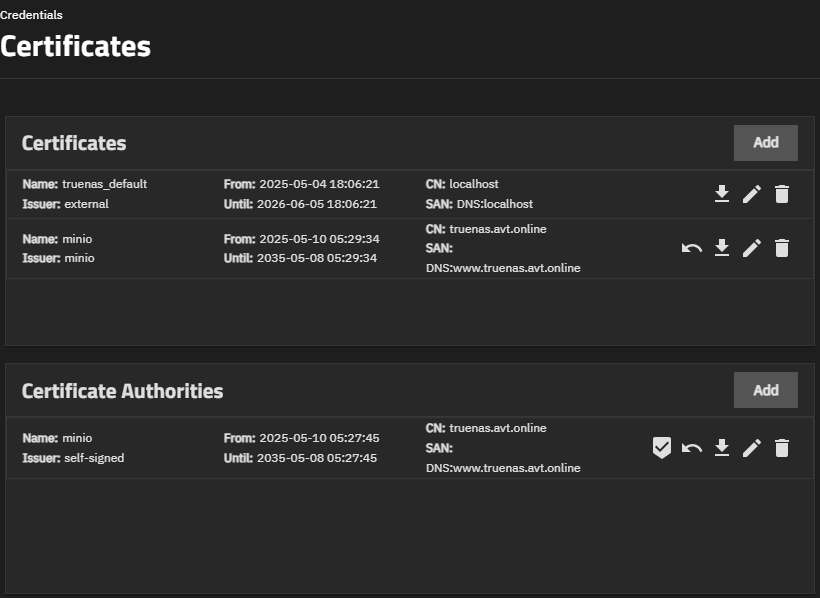Open the Credentials breadcrumb
The width and height of the screenshot is (820, 598).
pyautogui.click(x=31, y=15)
